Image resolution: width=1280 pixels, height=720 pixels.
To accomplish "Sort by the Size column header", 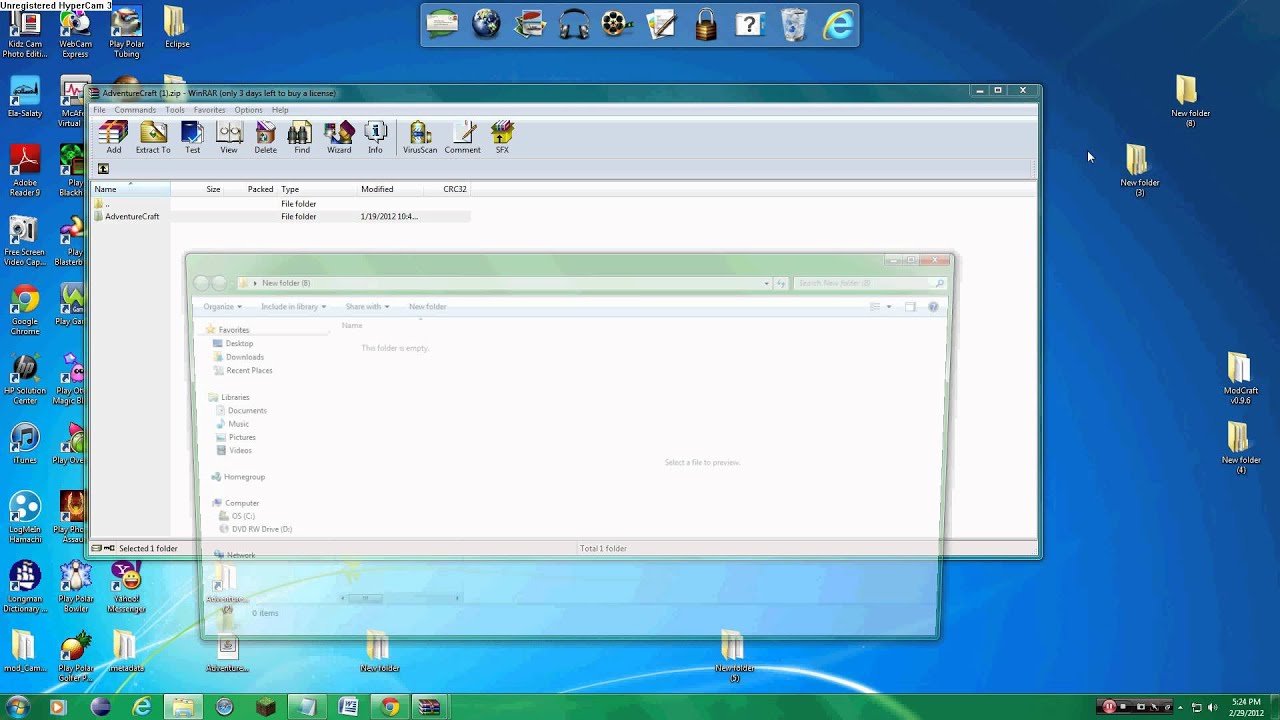I will point(198,189).
